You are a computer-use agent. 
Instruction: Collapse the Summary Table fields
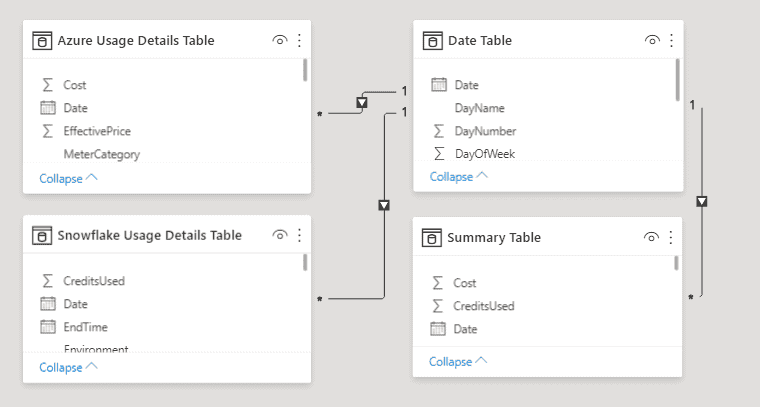click(x=458, y=361)
